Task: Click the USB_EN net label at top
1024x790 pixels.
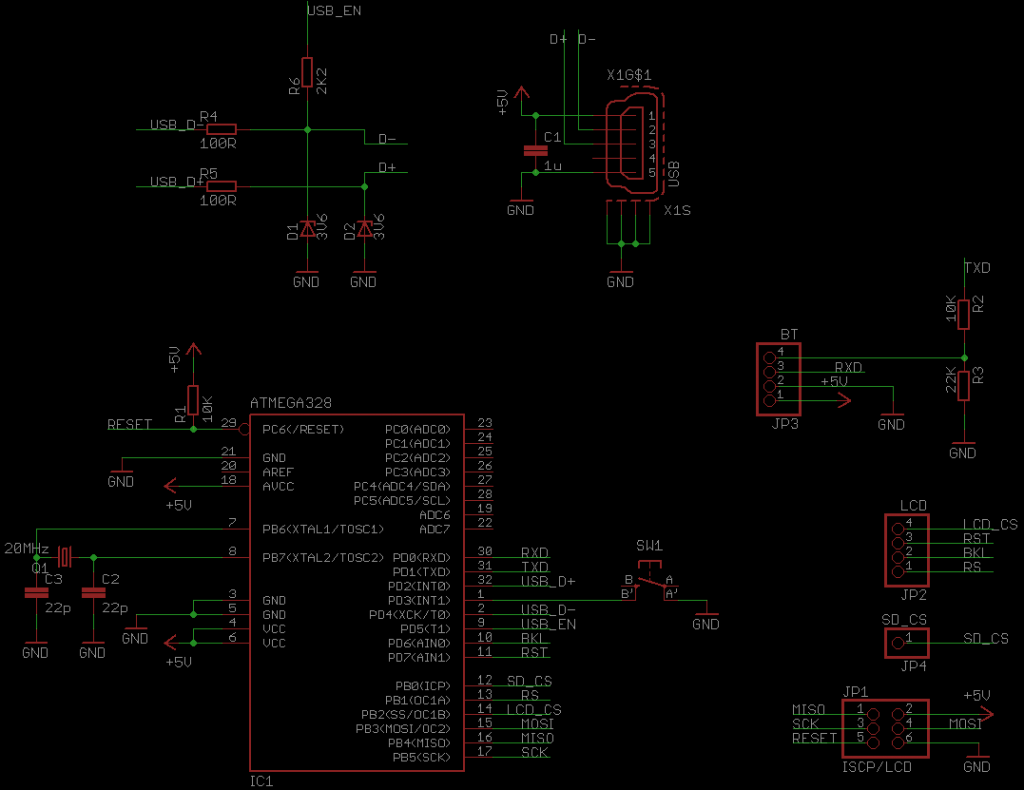Action: (334, 10)
